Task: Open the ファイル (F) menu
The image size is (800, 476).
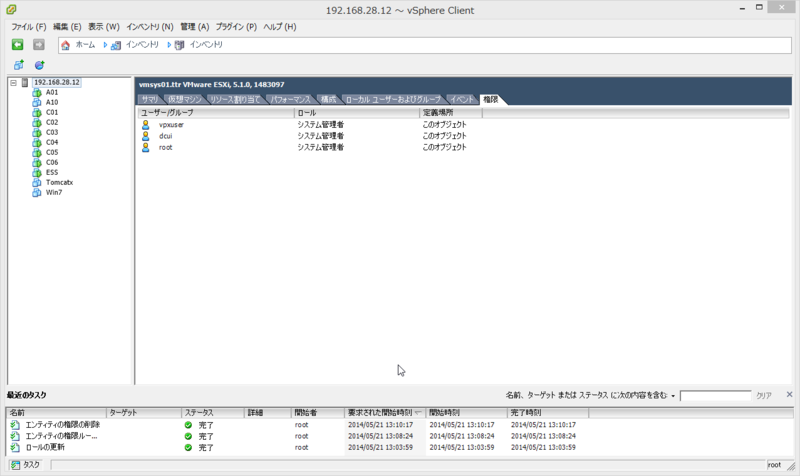Action: coord(29,27)
